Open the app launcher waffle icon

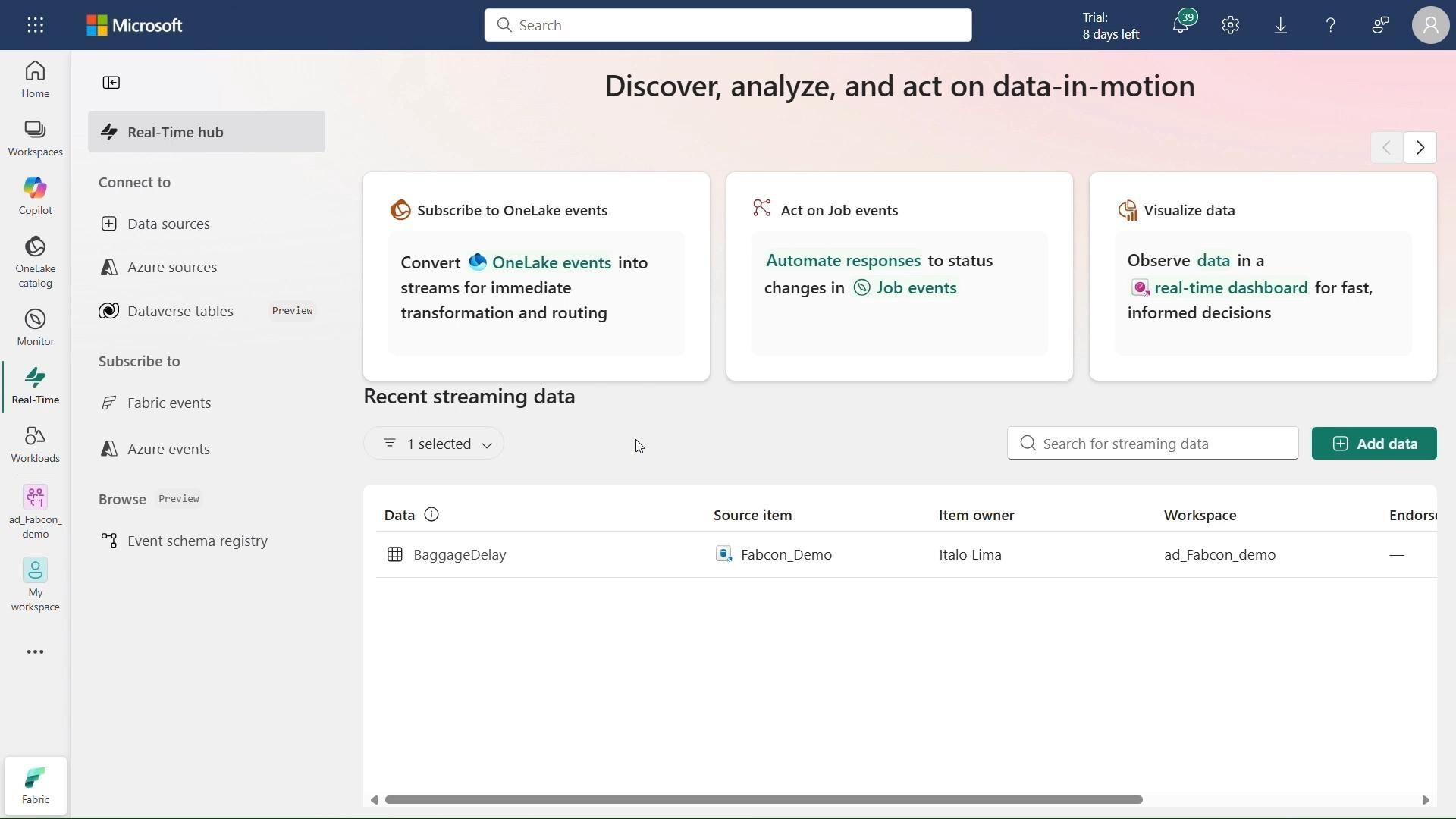[x=35, y=25]
